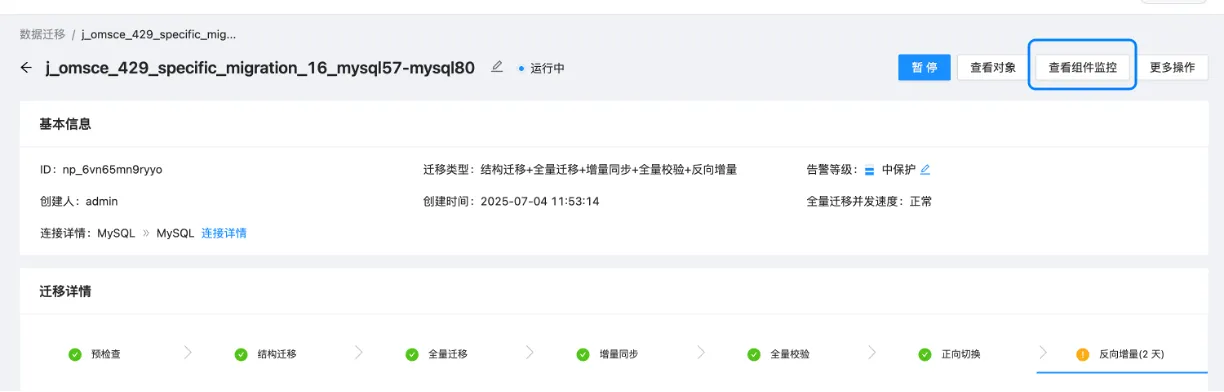1224x392 pixels.
Task: Click the 查看对象 button
Action: 993,68
